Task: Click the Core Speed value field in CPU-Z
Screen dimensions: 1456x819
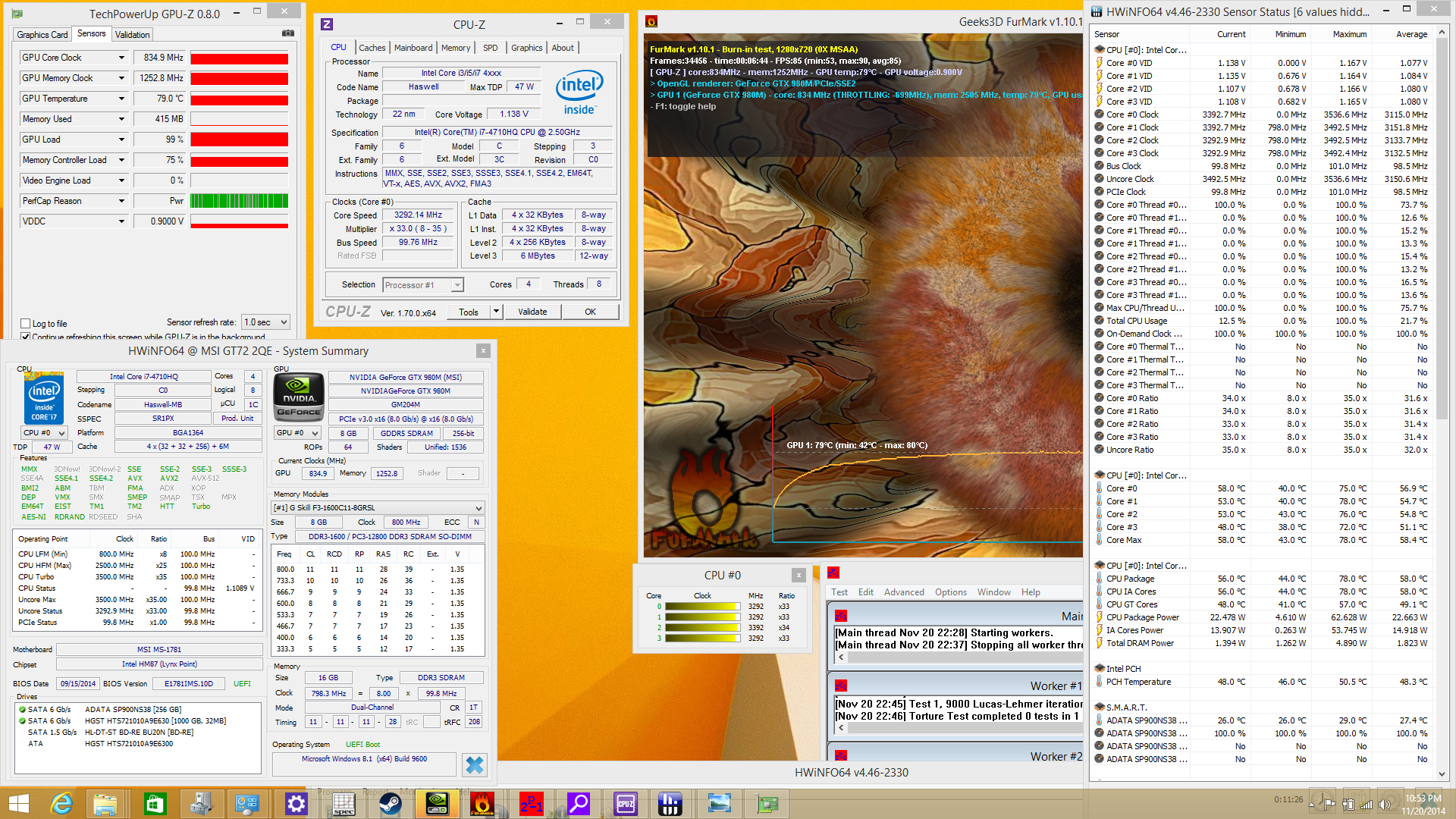Action: 418,215
